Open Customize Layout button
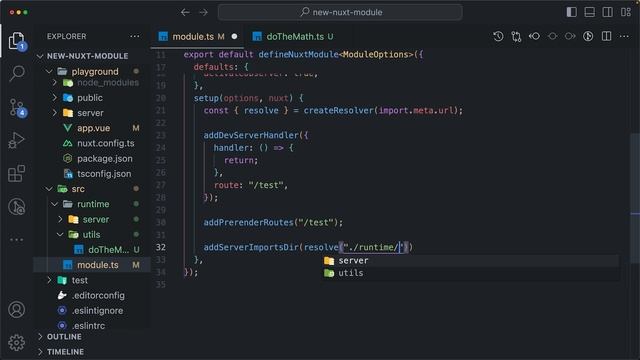 click(x=626, y=12)
